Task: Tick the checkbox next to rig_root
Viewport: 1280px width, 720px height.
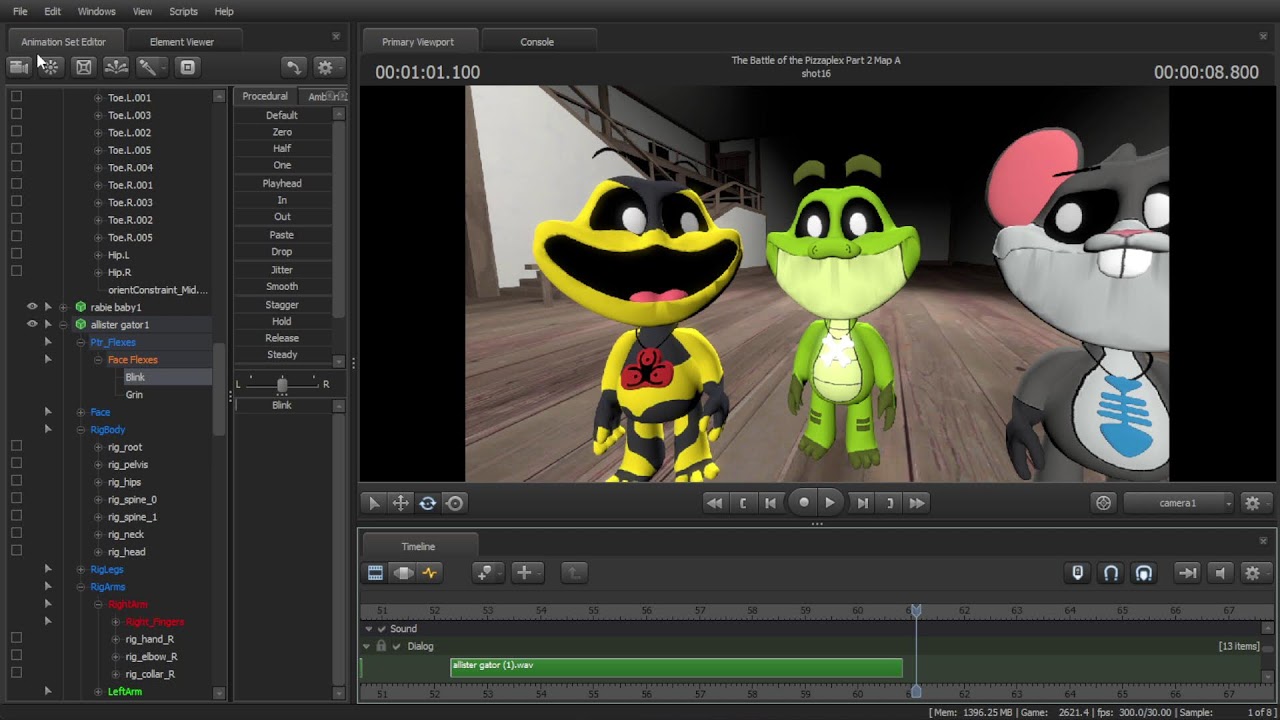Action: tap(16, 447)
